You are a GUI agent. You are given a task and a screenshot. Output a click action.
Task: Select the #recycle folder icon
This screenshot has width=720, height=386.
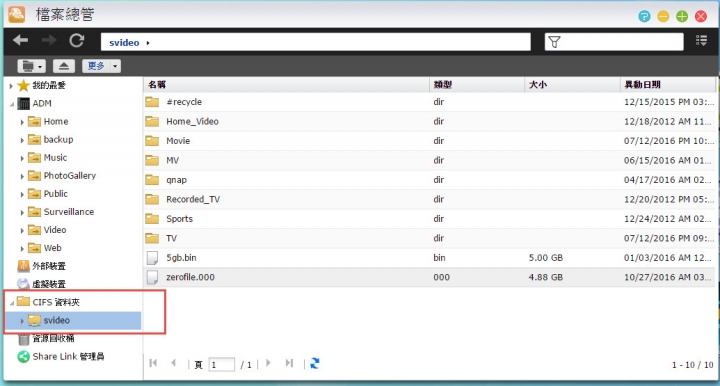pyautogui.click(x=152, y=102)
